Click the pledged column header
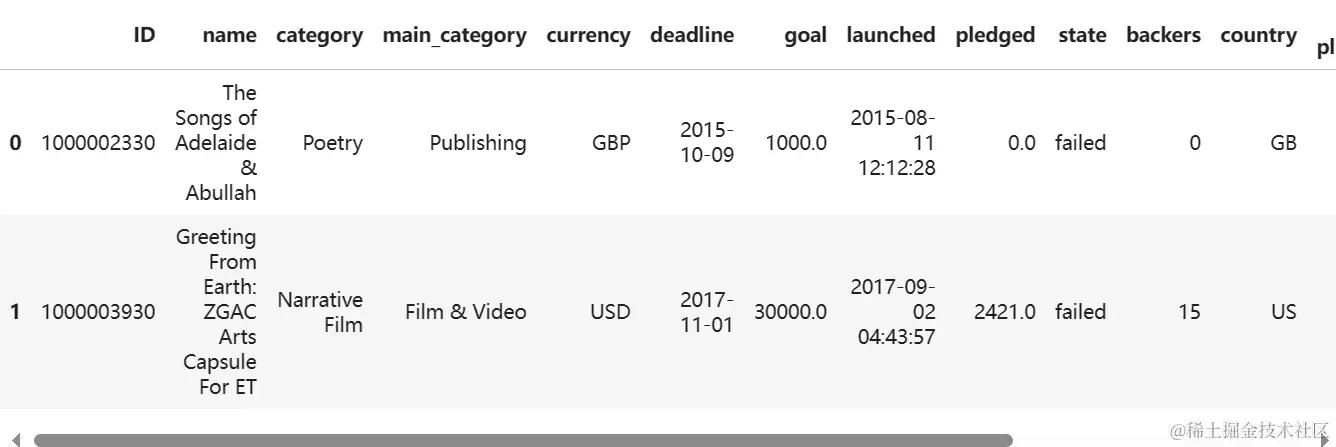Screen dimensions: 1336x447 995,35
